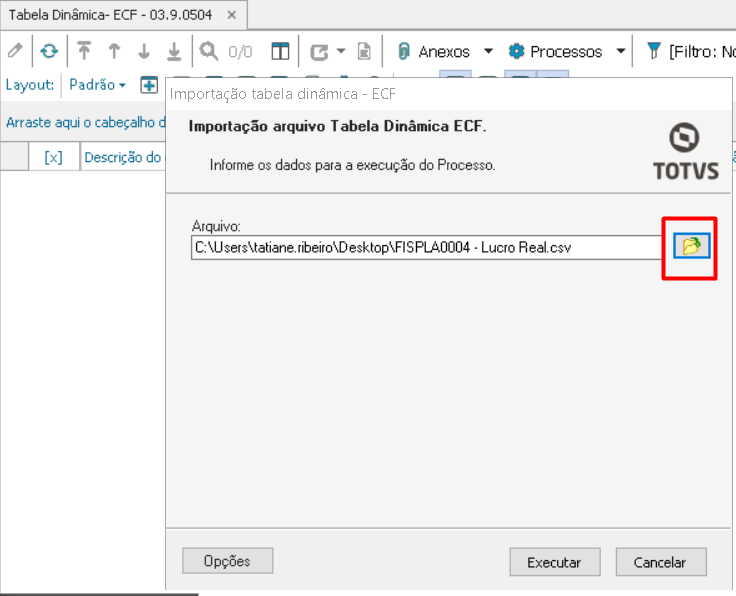Go to next record down arrow

coord(144,51)
